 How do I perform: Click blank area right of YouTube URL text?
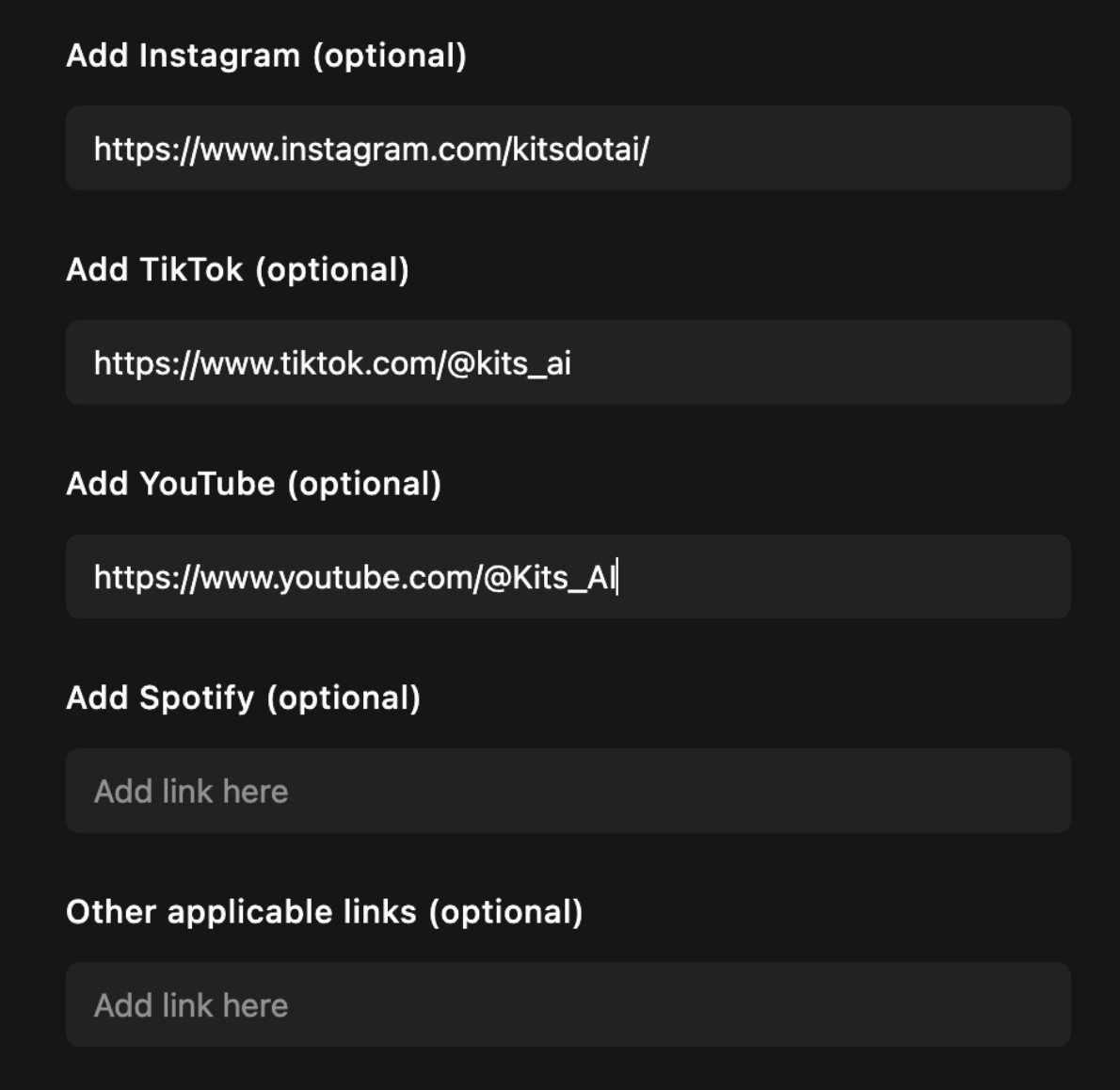pyautogui.click(x=843, y=576)
